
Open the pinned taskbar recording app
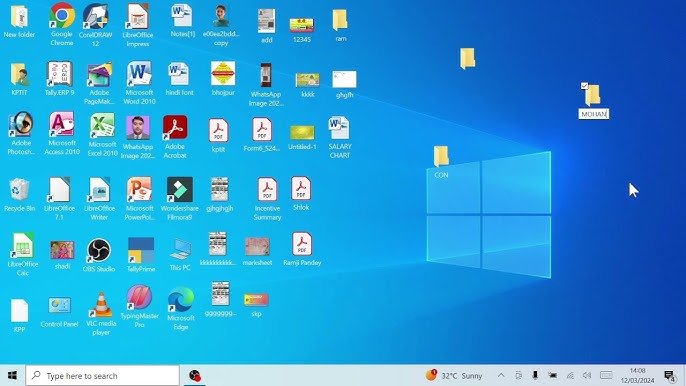click(x=195, y=375)
